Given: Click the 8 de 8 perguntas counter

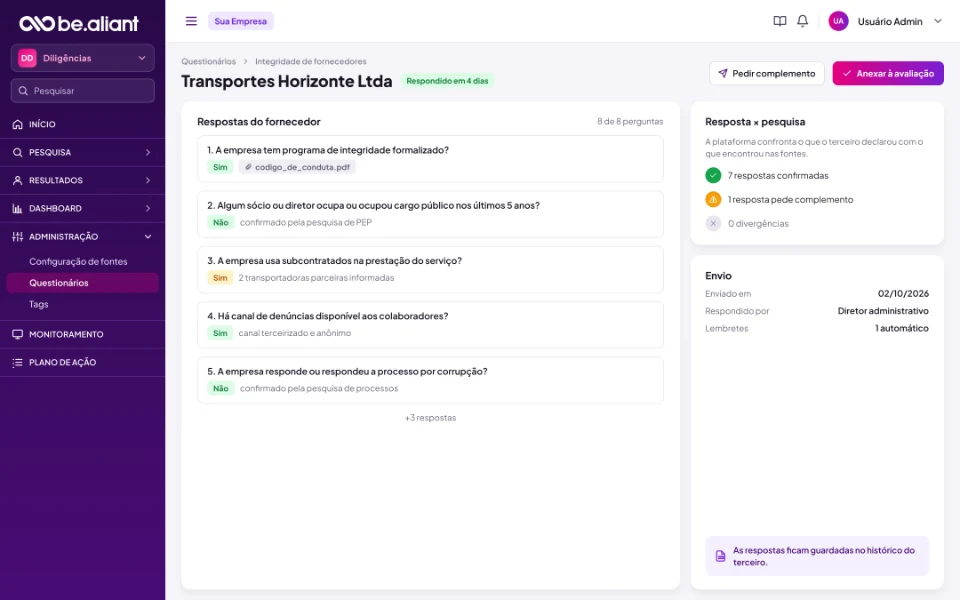Looking at the screenshot, I should coord(630,122).
